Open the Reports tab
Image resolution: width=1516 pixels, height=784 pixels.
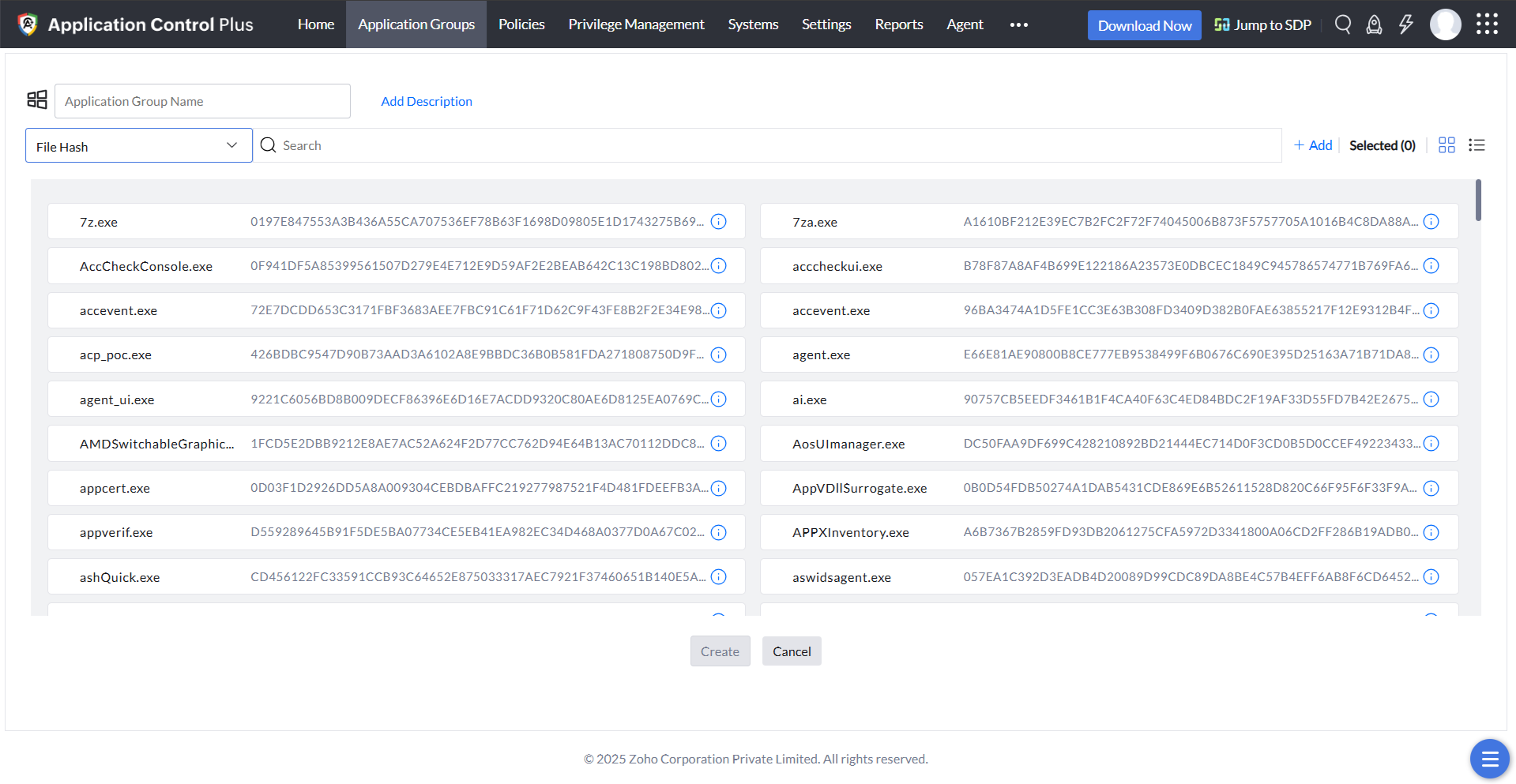coord(899,24)
